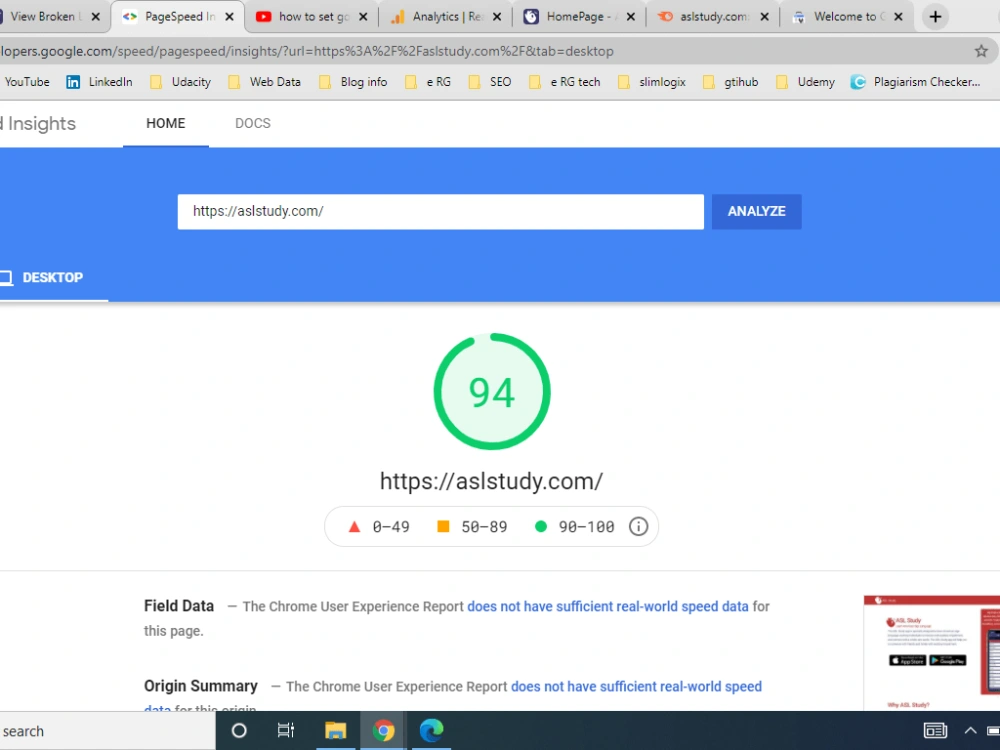Open the LinkedIn bookmark
This screenshot has height=750, width=1000.
(99, 82)
